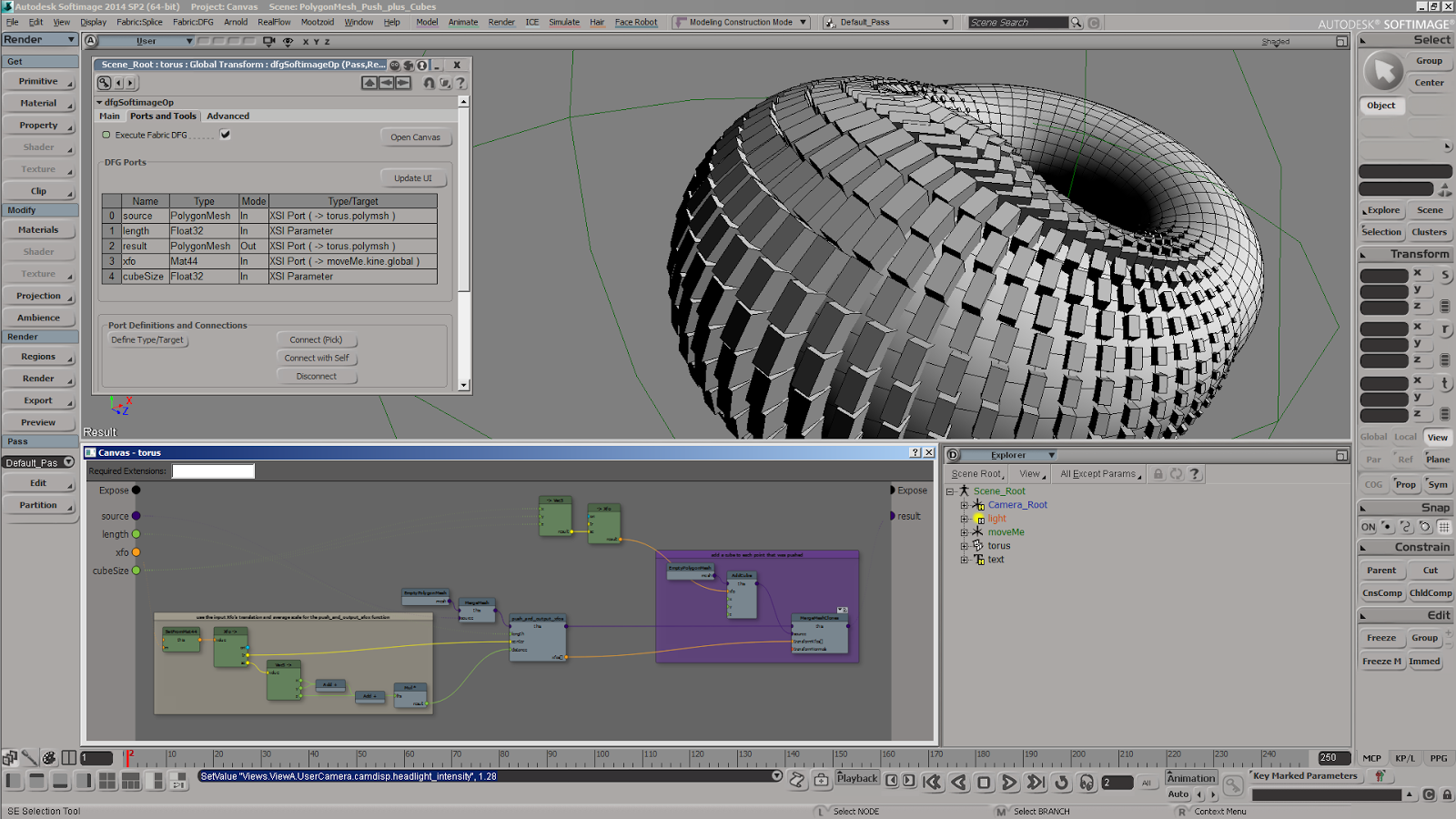This screenshot has width=1456, height=819.
Task: Click the Disconnect button
Action: pyautogui.click(x=316, y=376)
